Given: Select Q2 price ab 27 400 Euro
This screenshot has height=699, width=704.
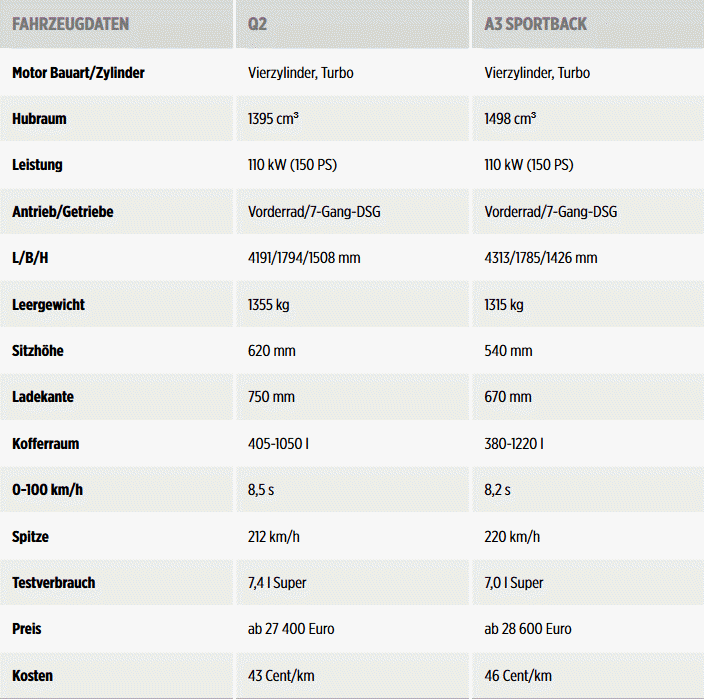Looking at the screenshot, I should [x=291, y=629].
